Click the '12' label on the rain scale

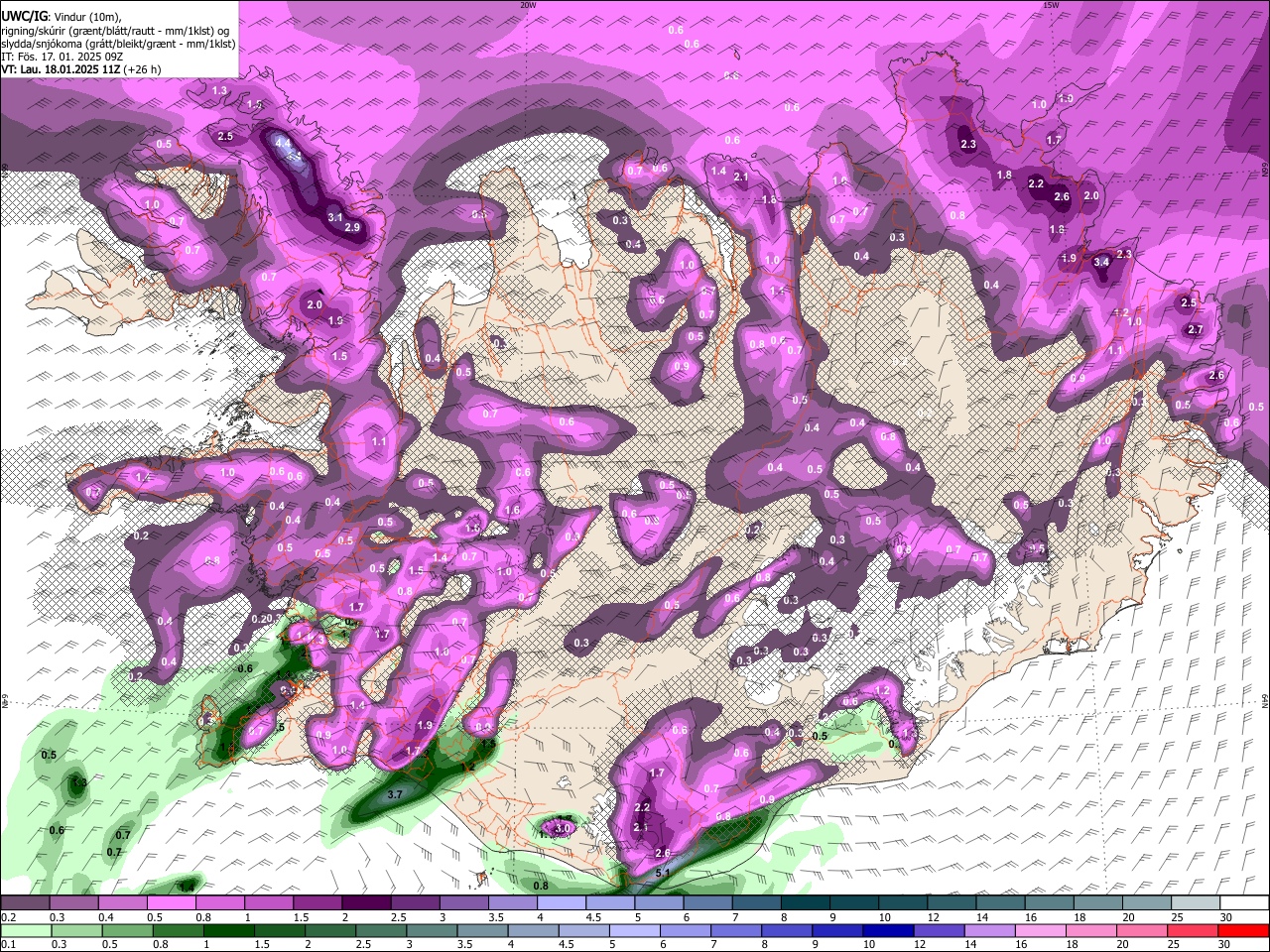click(x=923, y=945)
